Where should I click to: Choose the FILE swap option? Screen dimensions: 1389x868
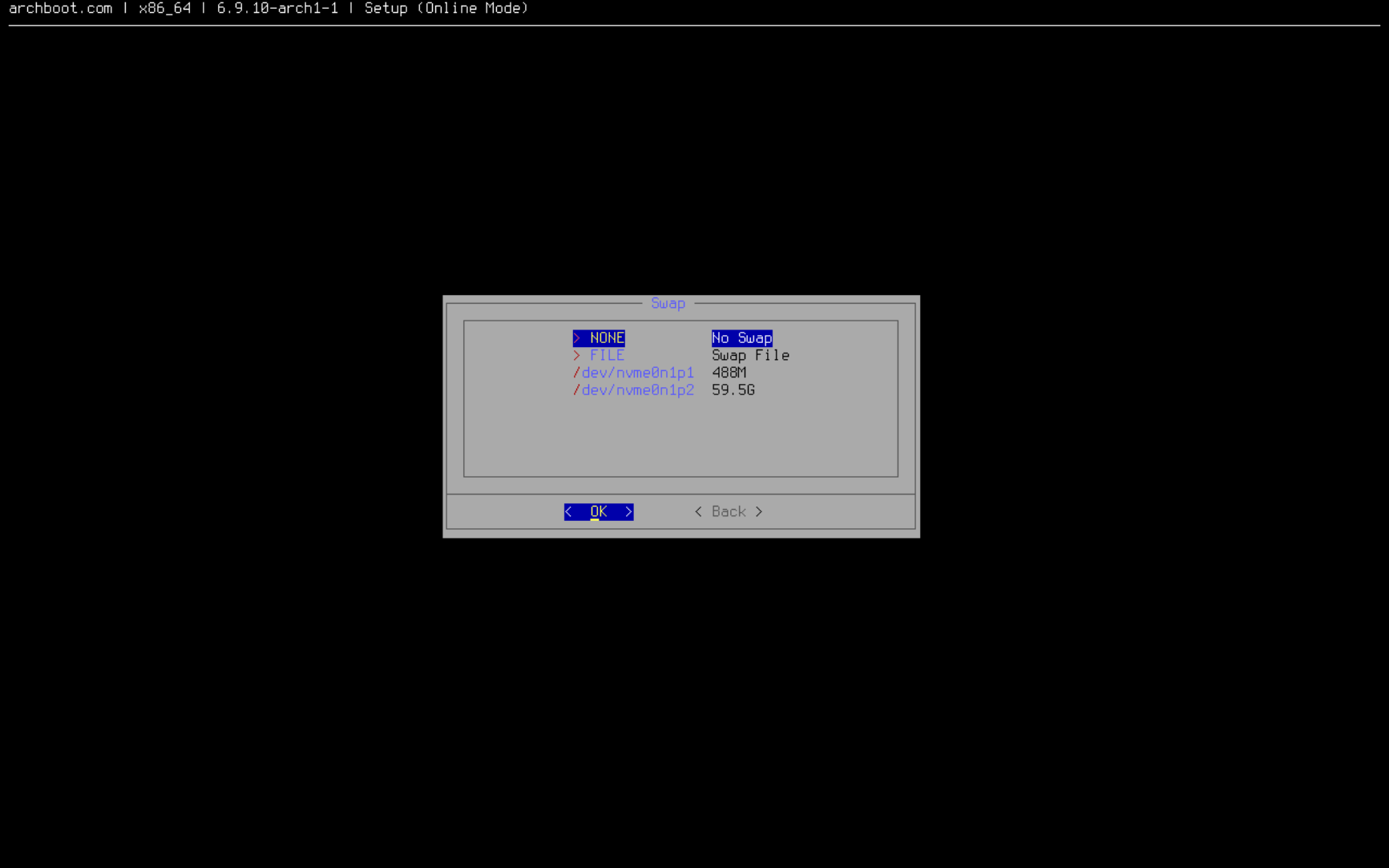pyautogui.click(x=599, y=356)
